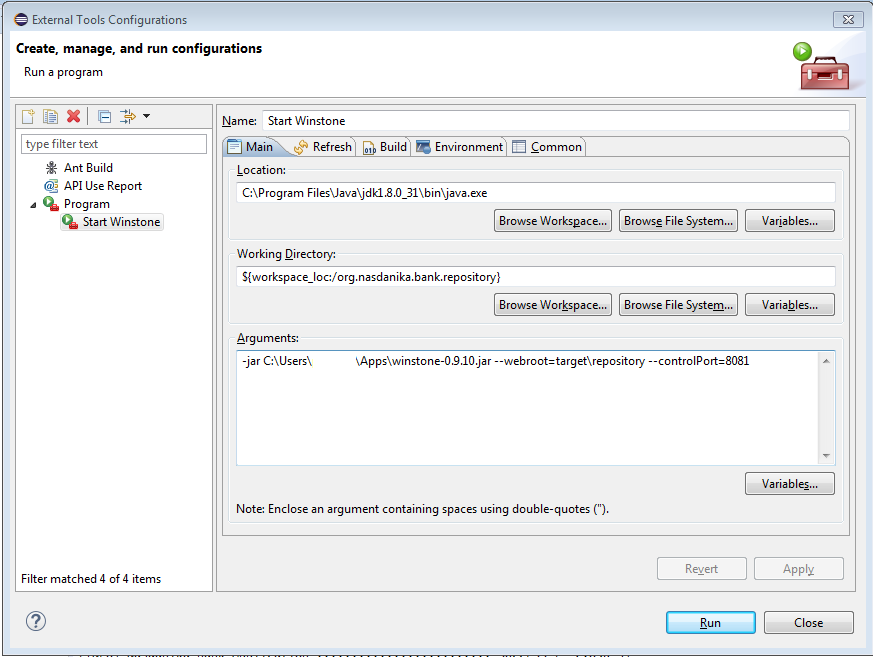Image resolution: width=873 pixels, height=657 pixels.
Task: Click Browse File System under Location
Action: [x=678, y=220]
